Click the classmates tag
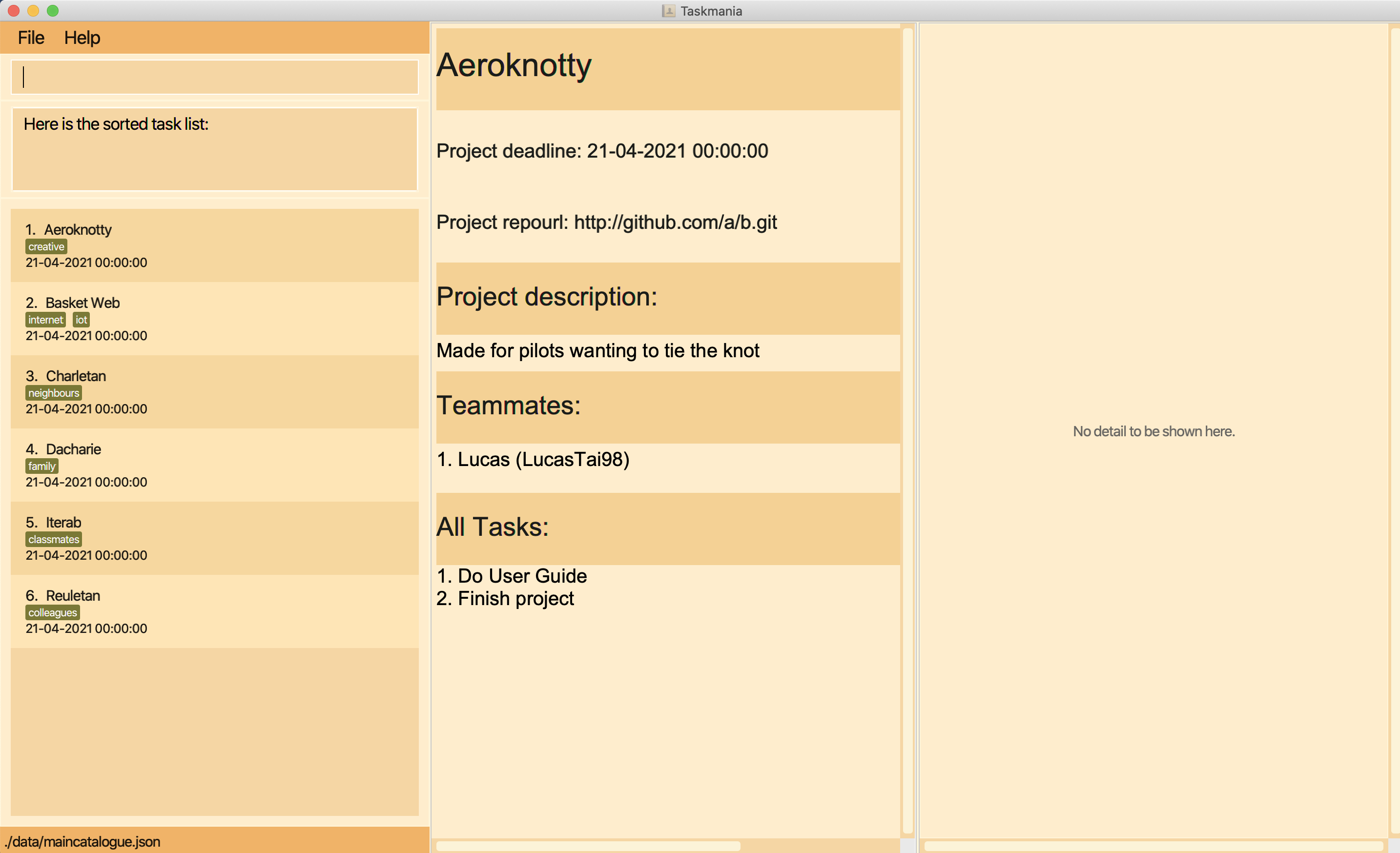Screen dimensions: 1400x853 (x=53, y=540)
